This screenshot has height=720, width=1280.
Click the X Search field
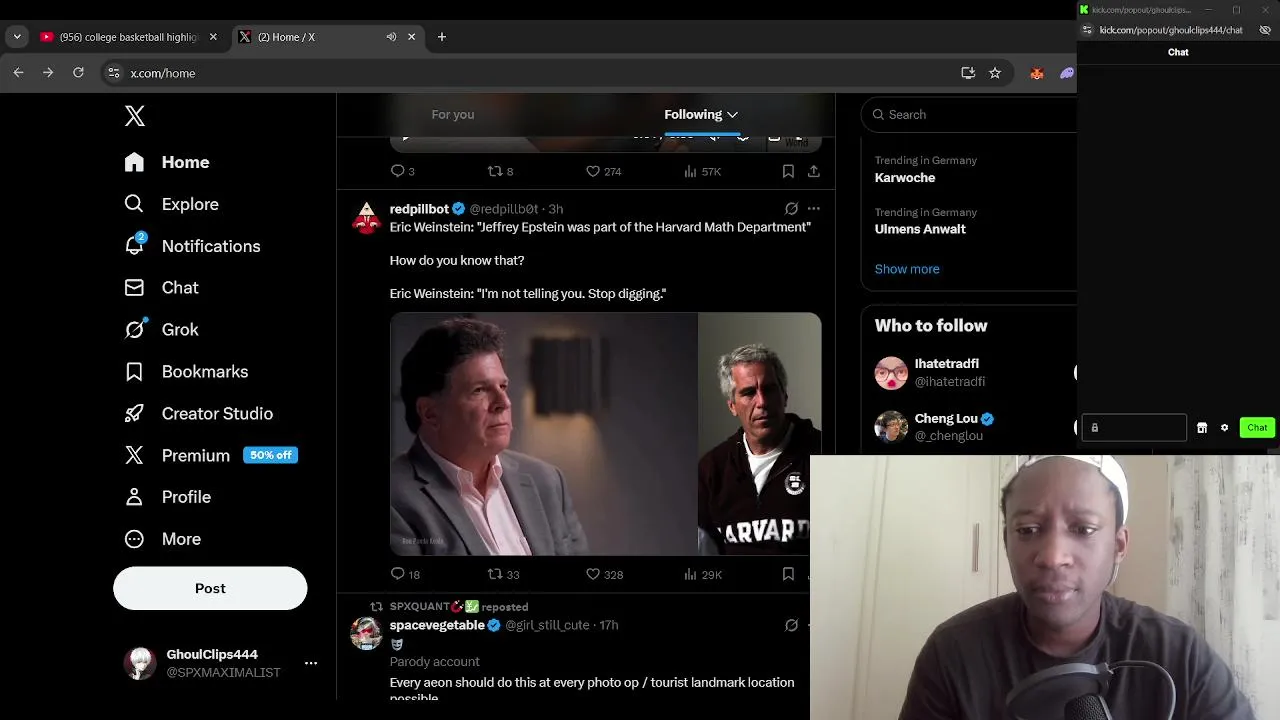point(970,114)
